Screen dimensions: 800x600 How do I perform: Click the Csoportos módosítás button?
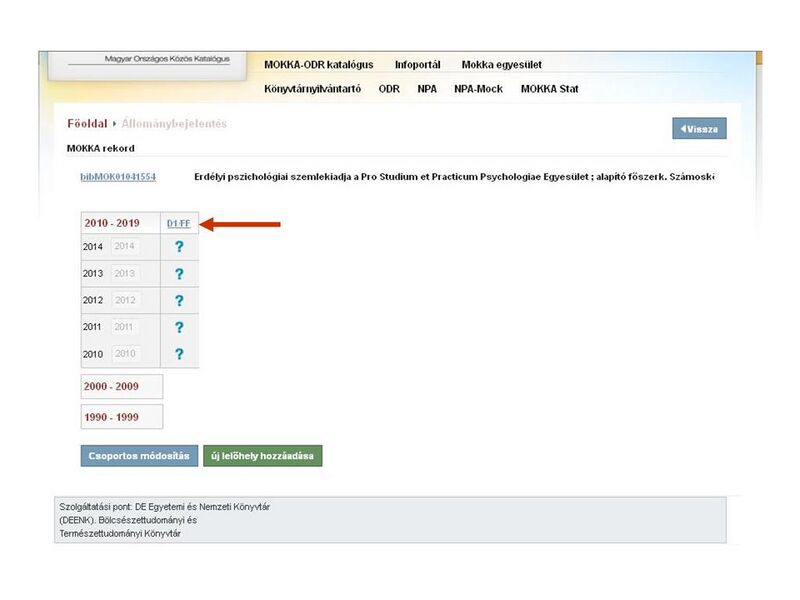(x=138, y=456)
